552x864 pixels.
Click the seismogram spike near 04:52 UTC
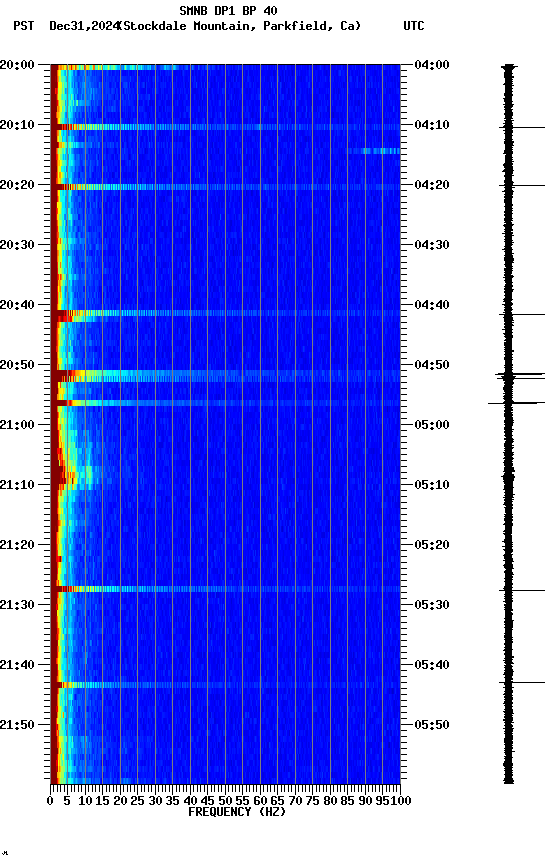[x=519, y=376]
